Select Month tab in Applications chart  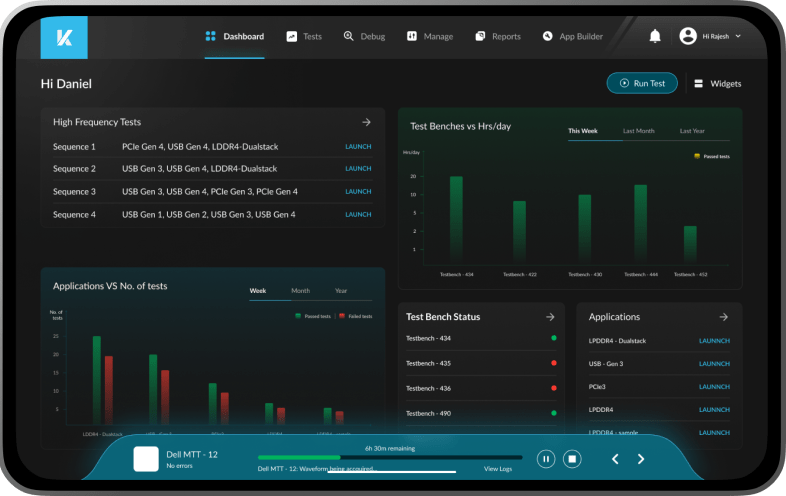pyautogui.click(x=301, y=291)
